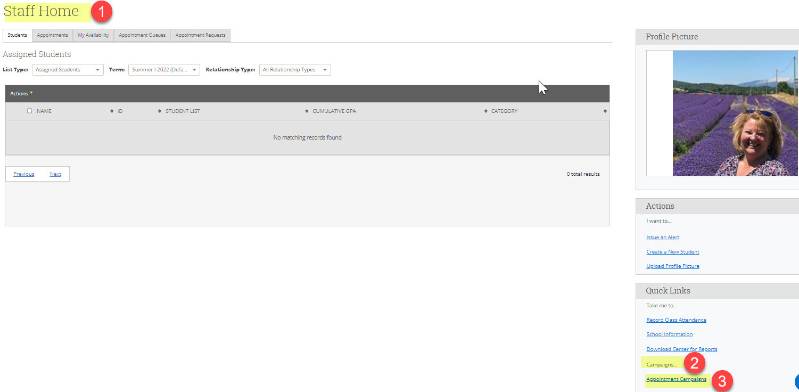Click the No matching records found message
Viewport: 799px width, 392px height.
[x=307, y=138]
